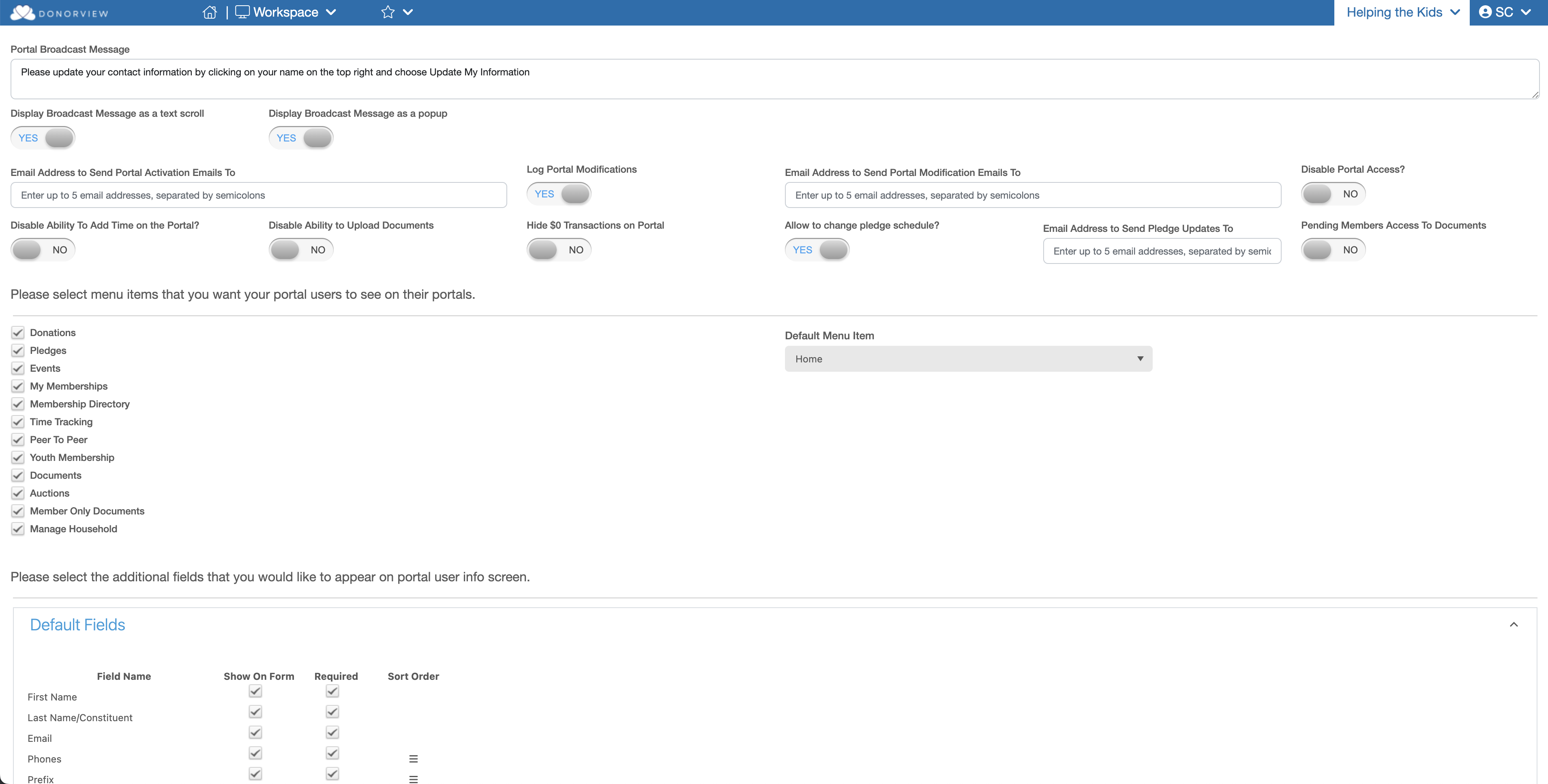Click the Prefix row sort handle icon
The image size is (1548, 784).
[413, 779]
